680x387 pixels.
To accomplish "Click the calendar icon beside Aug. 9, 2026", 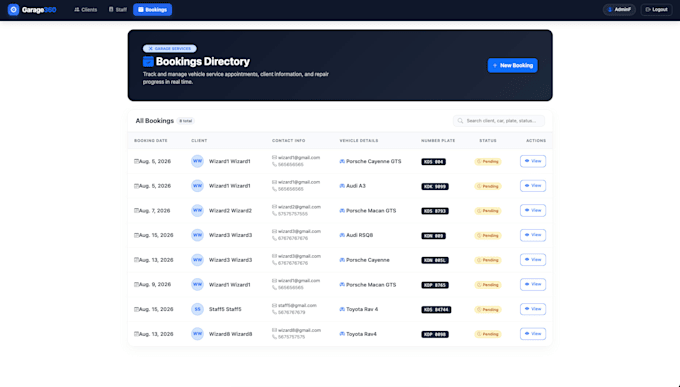I will pos(136,285).
